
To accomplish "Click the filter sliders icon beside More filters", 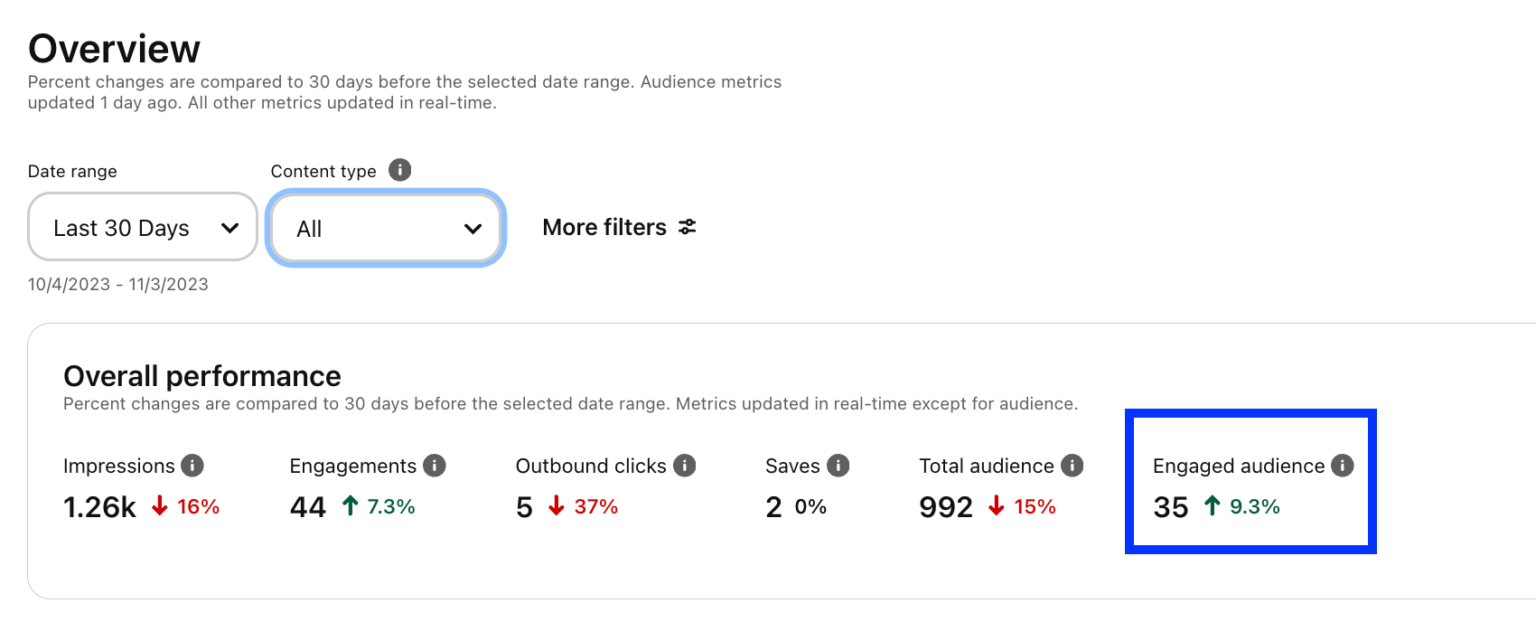I will coord(687,227).
